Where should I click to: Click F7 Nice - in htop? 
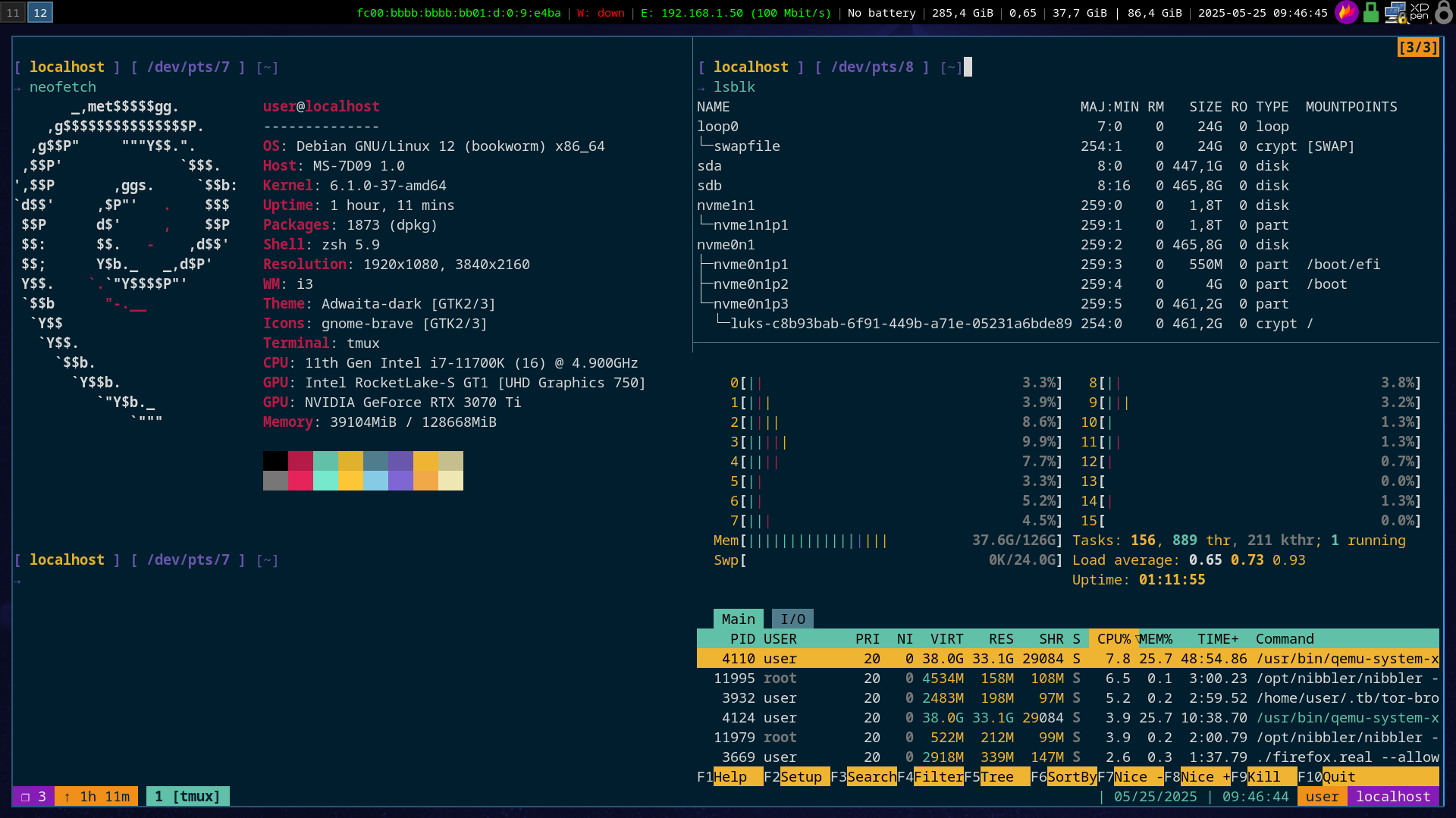(x=1130, y=776)
